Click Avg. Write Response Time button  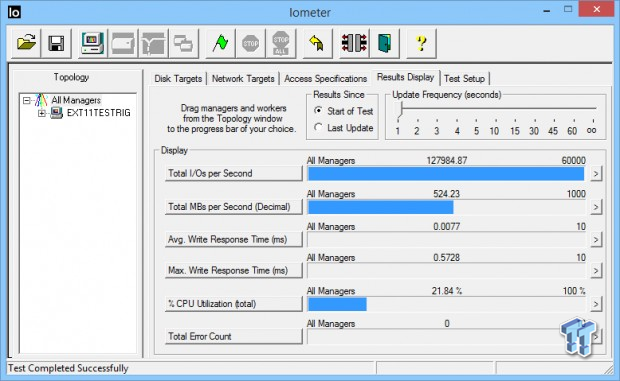click(234, 240)
